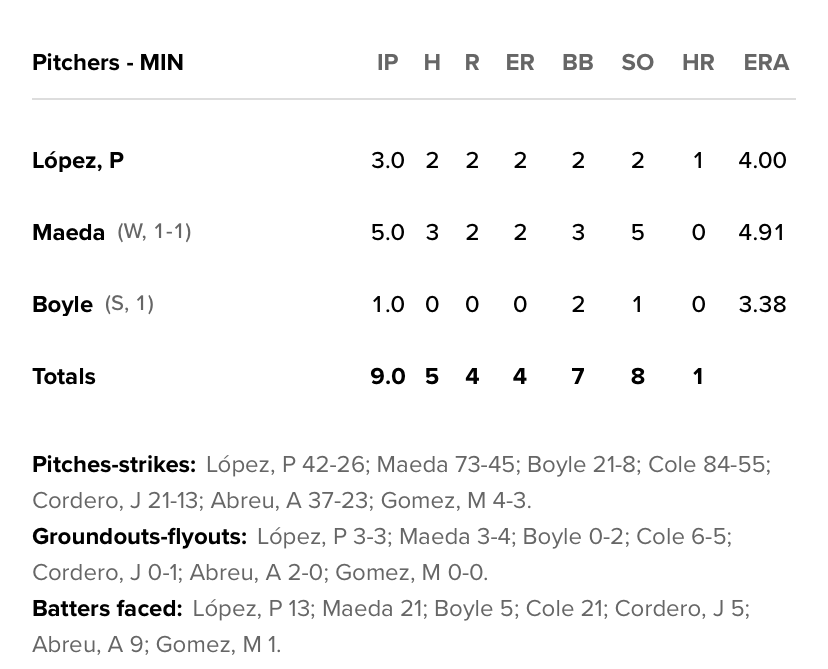Click the BB column header
Image resolution: width=828 pixels, height=669 pixels.
[x=577, y=63]
